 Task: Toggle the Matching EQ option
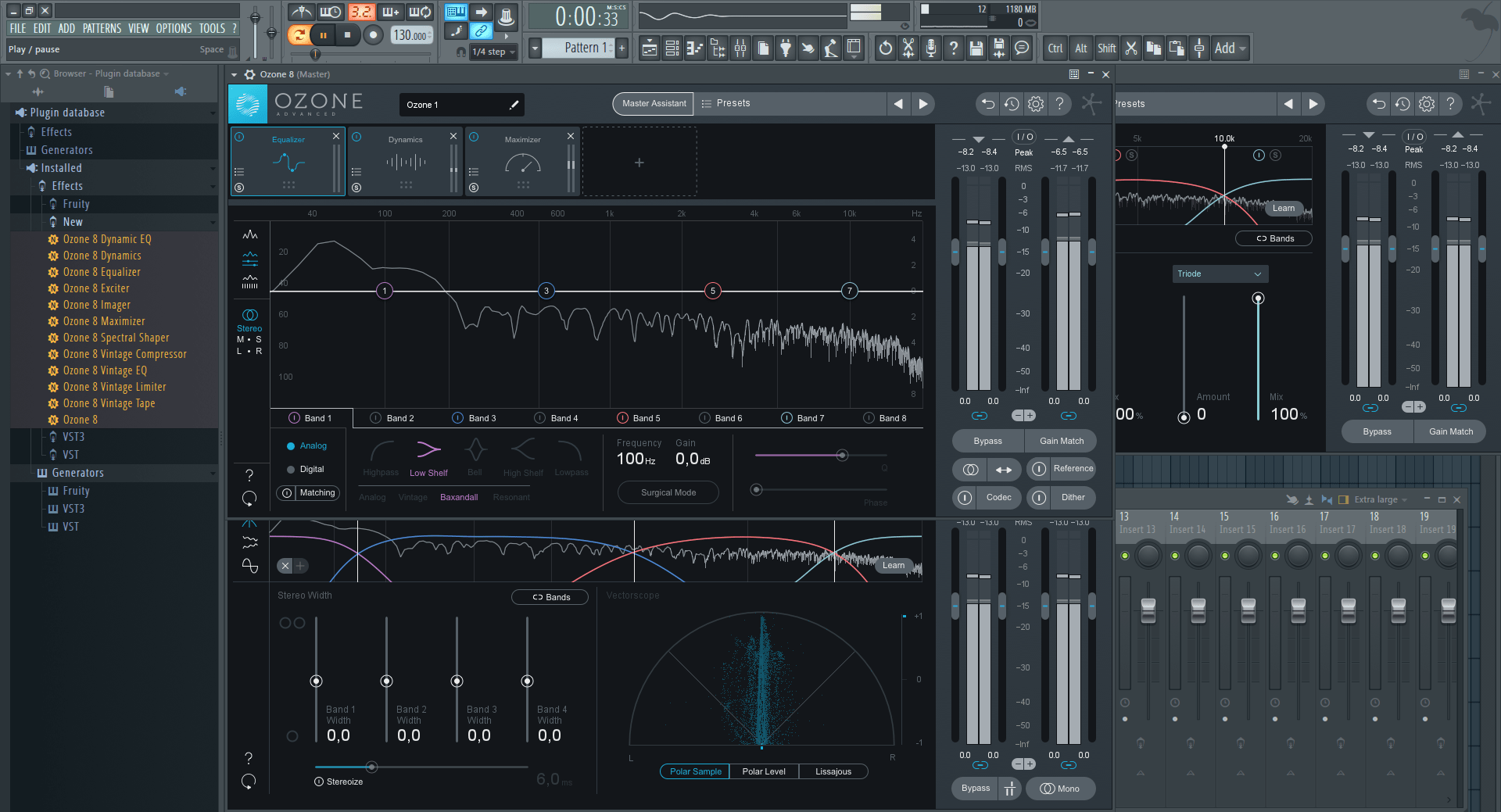[308, 493]
